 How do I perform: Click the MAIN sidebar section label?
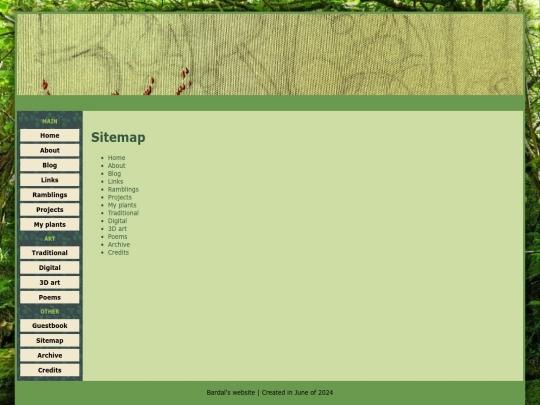point(50,121)
